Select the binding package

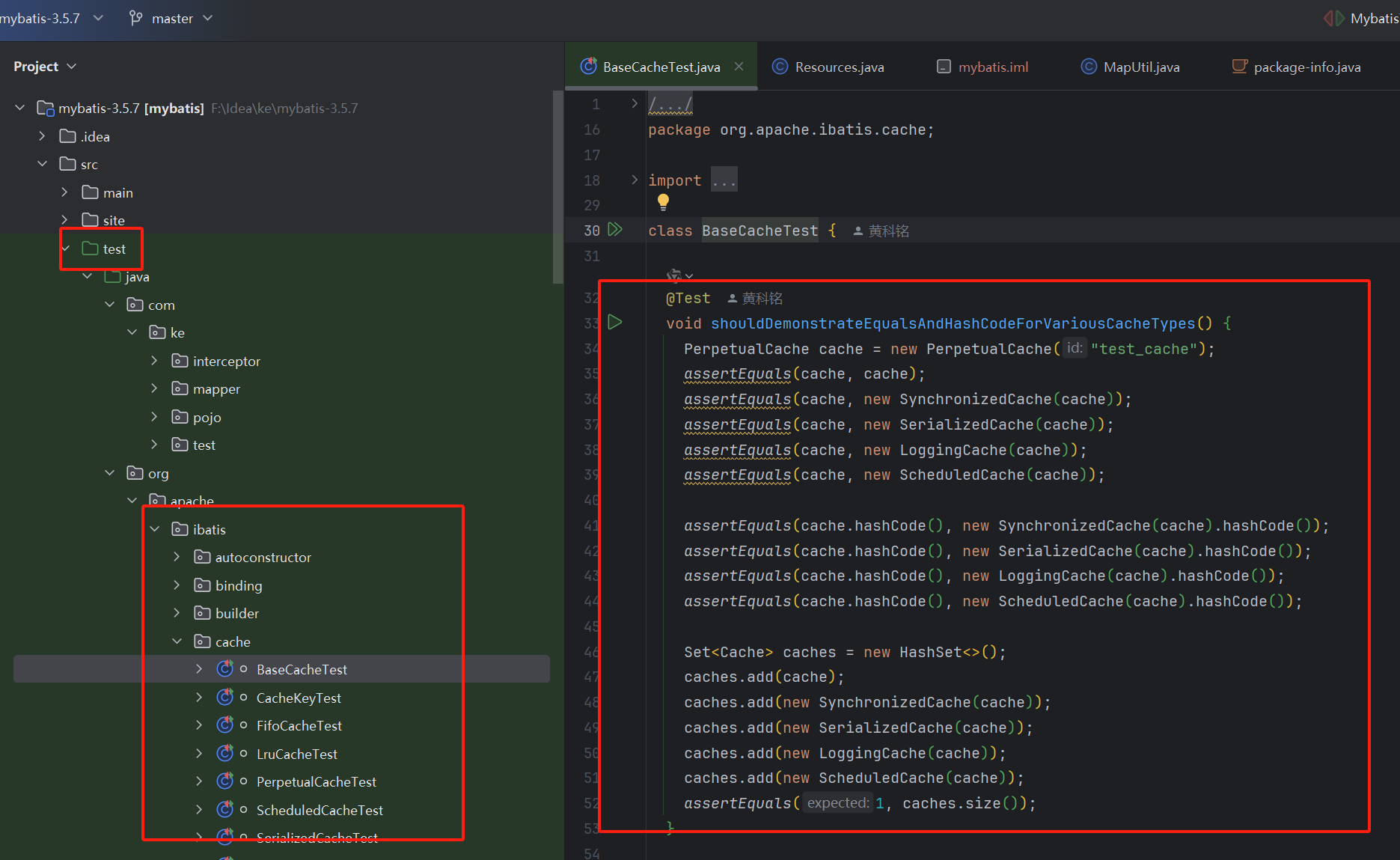pyautogui.click(x=239, y=585)
